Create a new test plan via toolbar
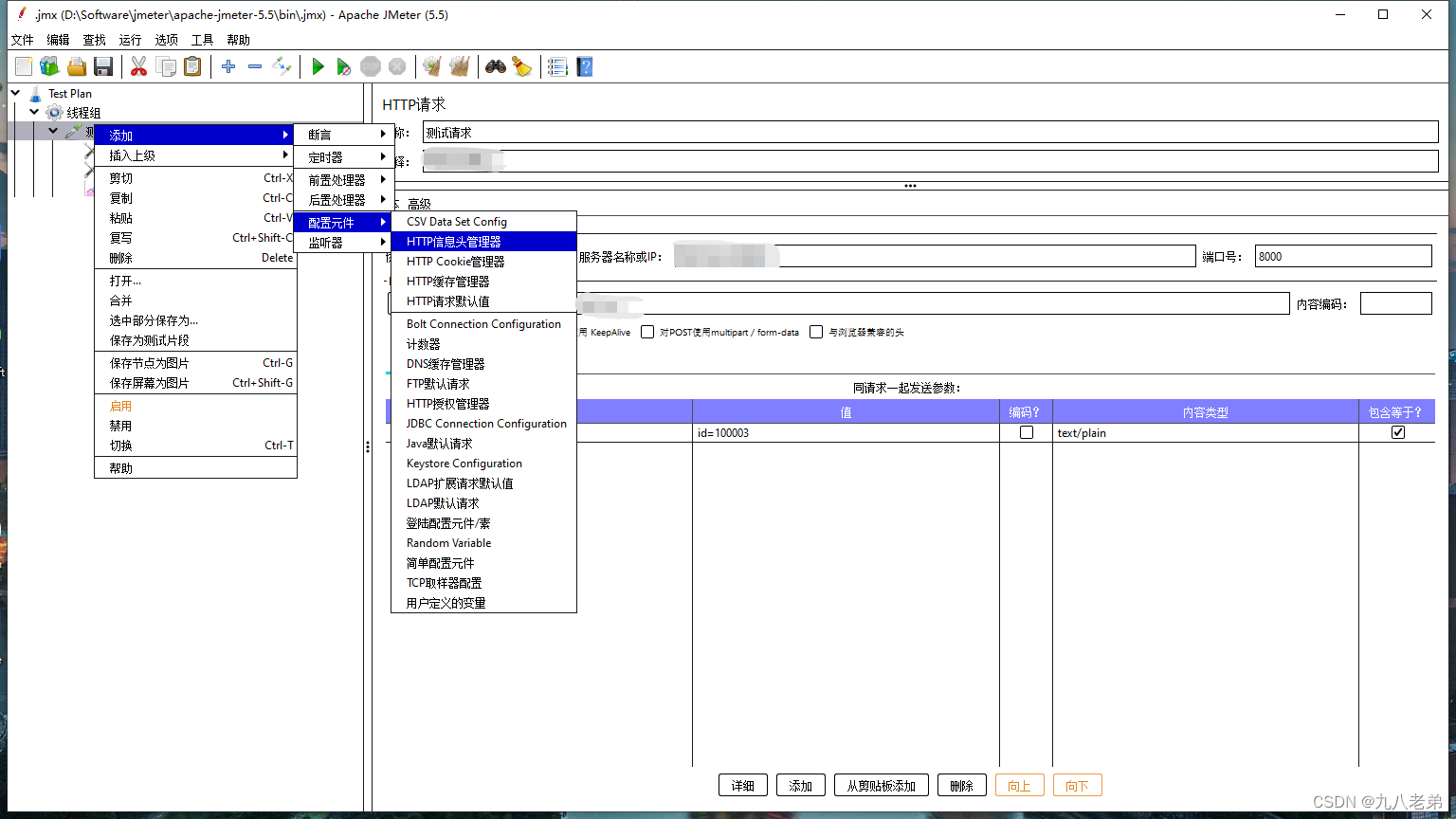This screenshot has height=819, width=1456. coord(24,66)
